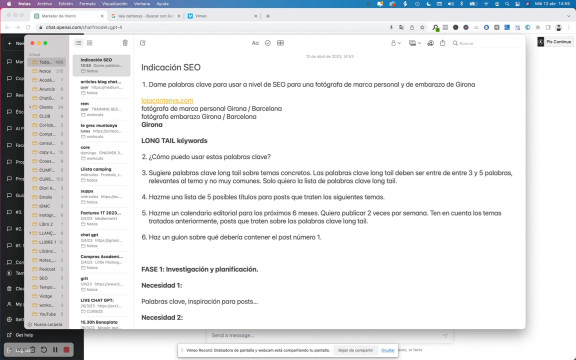Select the 'SEO' folder
Image resolution: width=576 pixels, height=360 pixels.
[x=47, y=278]
